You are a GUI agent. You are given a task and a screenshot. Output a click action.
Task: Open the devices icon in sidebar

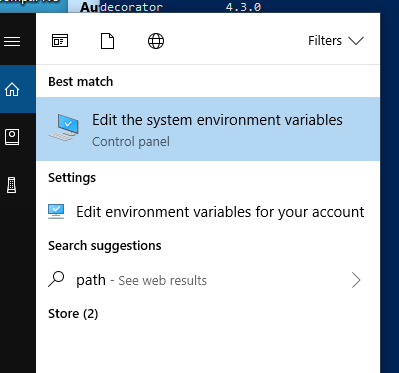(12, 185)
